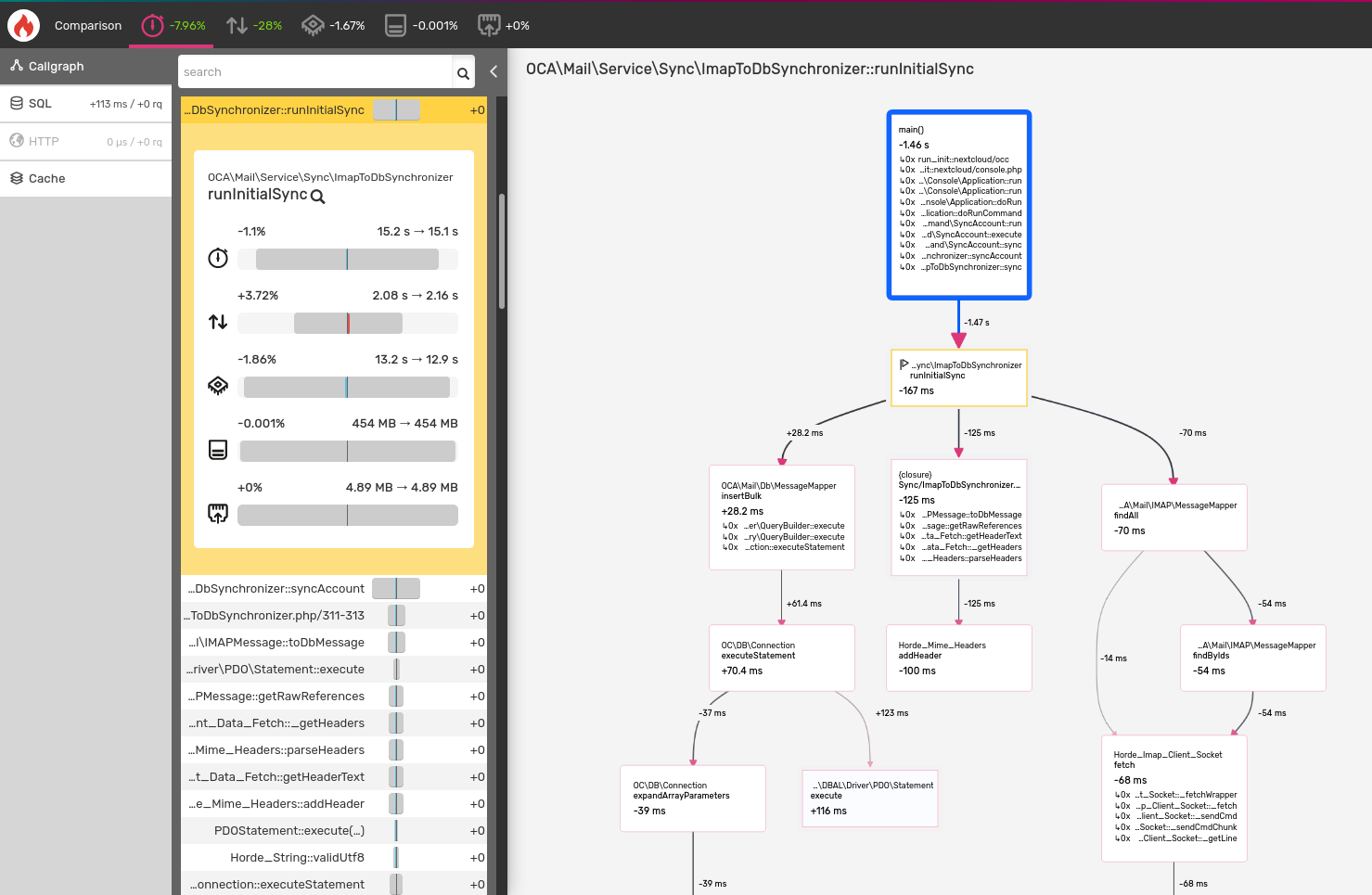This screenshot has width=1372, height=895.
Task: Expand the ...t_Data_Fetch::getHeaderText row
Action: tap(334, 777)
